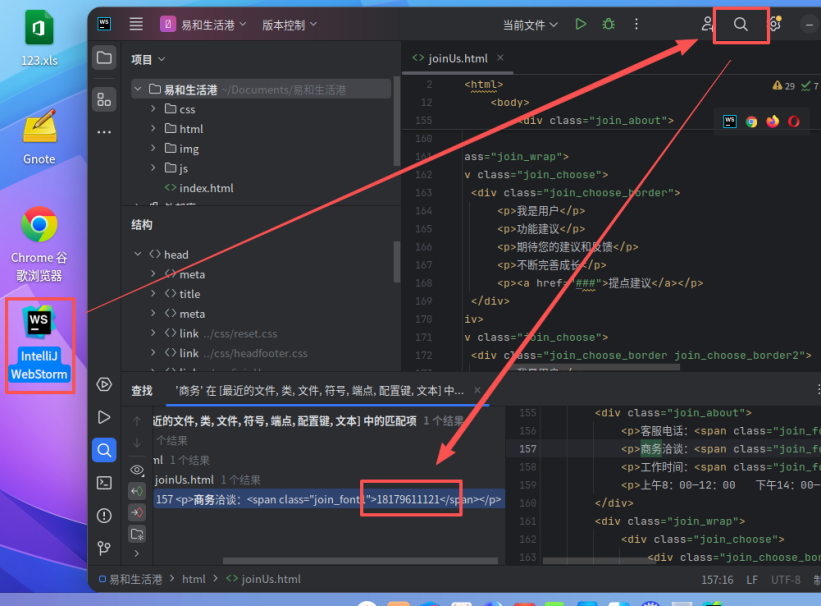The height and width of the screenshot is (606, 821).
Task: Expand the js folder
Action: [153, 168]
